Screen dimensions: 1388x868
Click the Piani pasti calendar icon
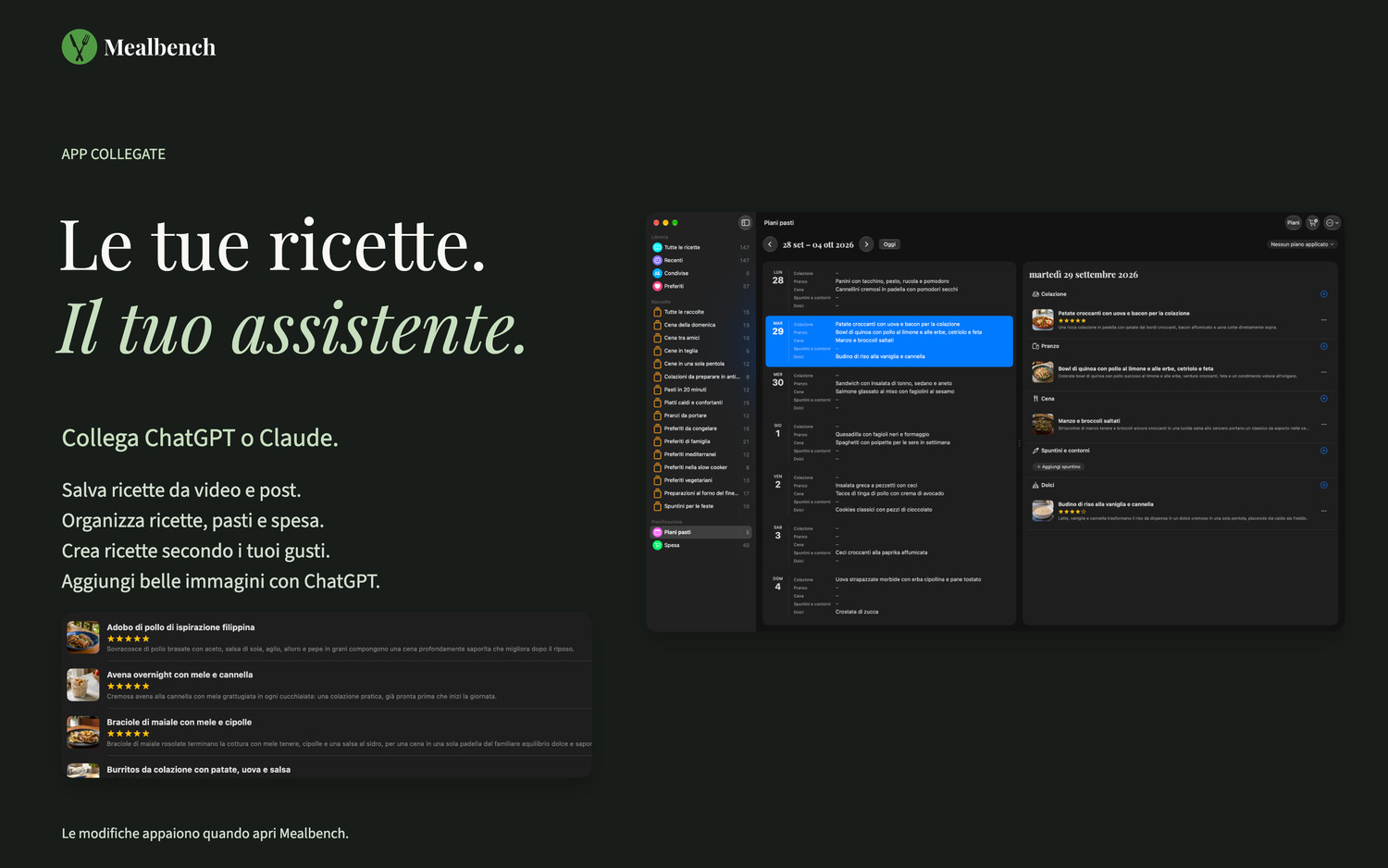point(657,532)
